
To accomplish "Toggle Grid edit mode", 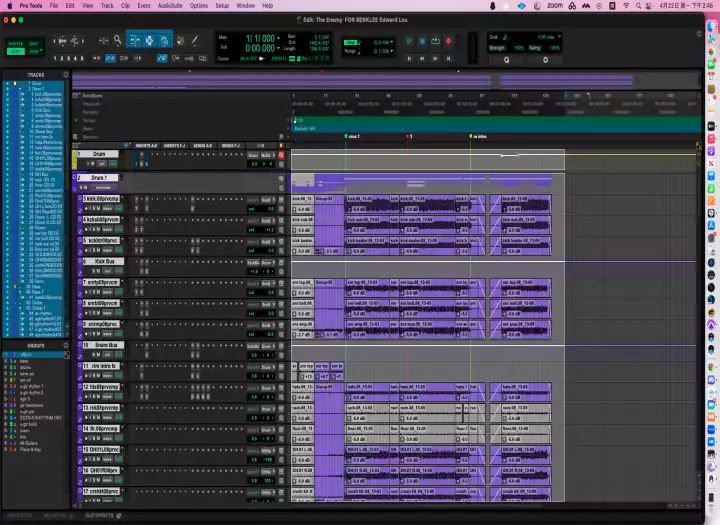I will [35, 51].
